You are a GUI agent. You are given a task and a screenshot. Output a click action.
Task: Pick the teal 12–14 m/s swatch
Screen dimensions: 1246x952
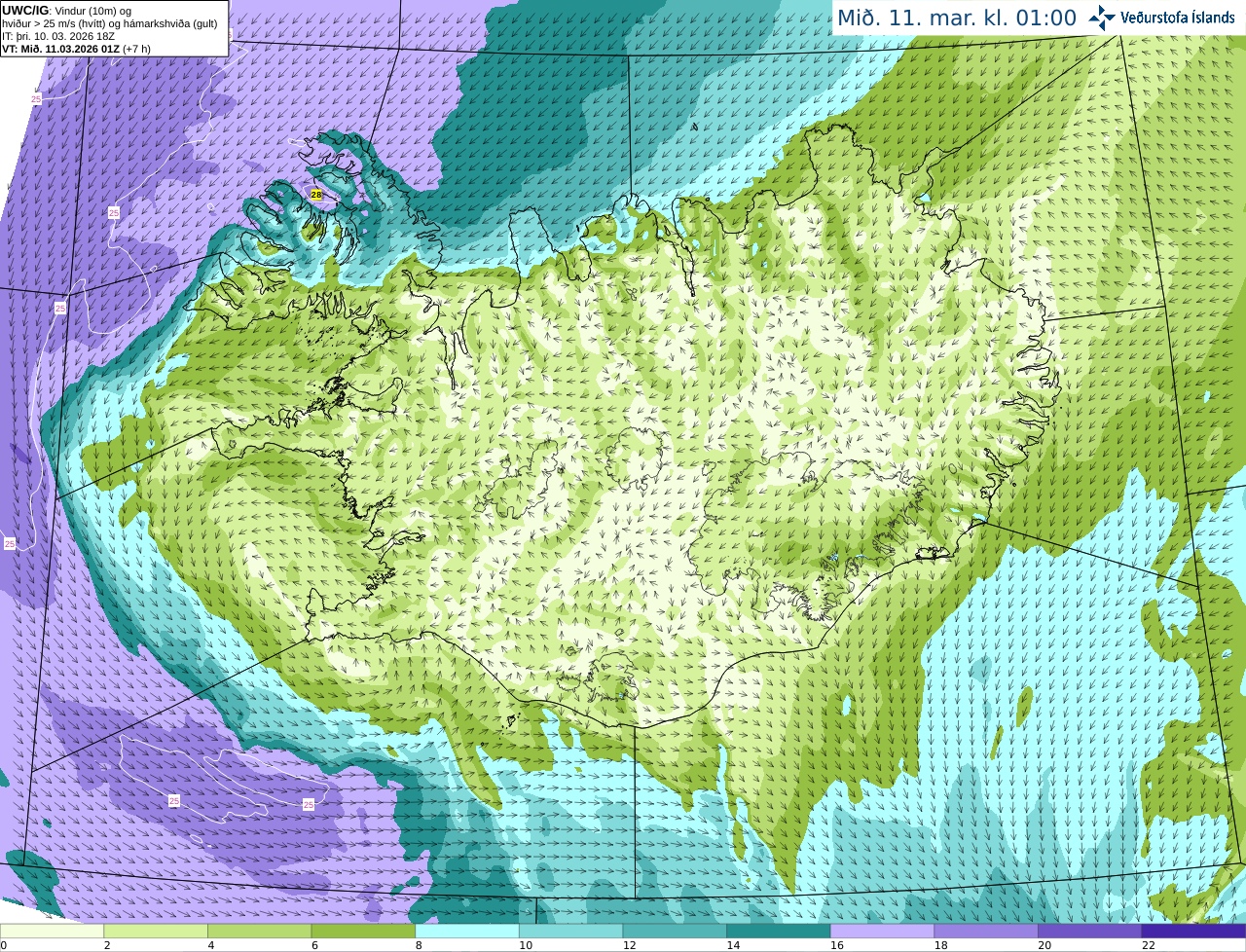675,931
